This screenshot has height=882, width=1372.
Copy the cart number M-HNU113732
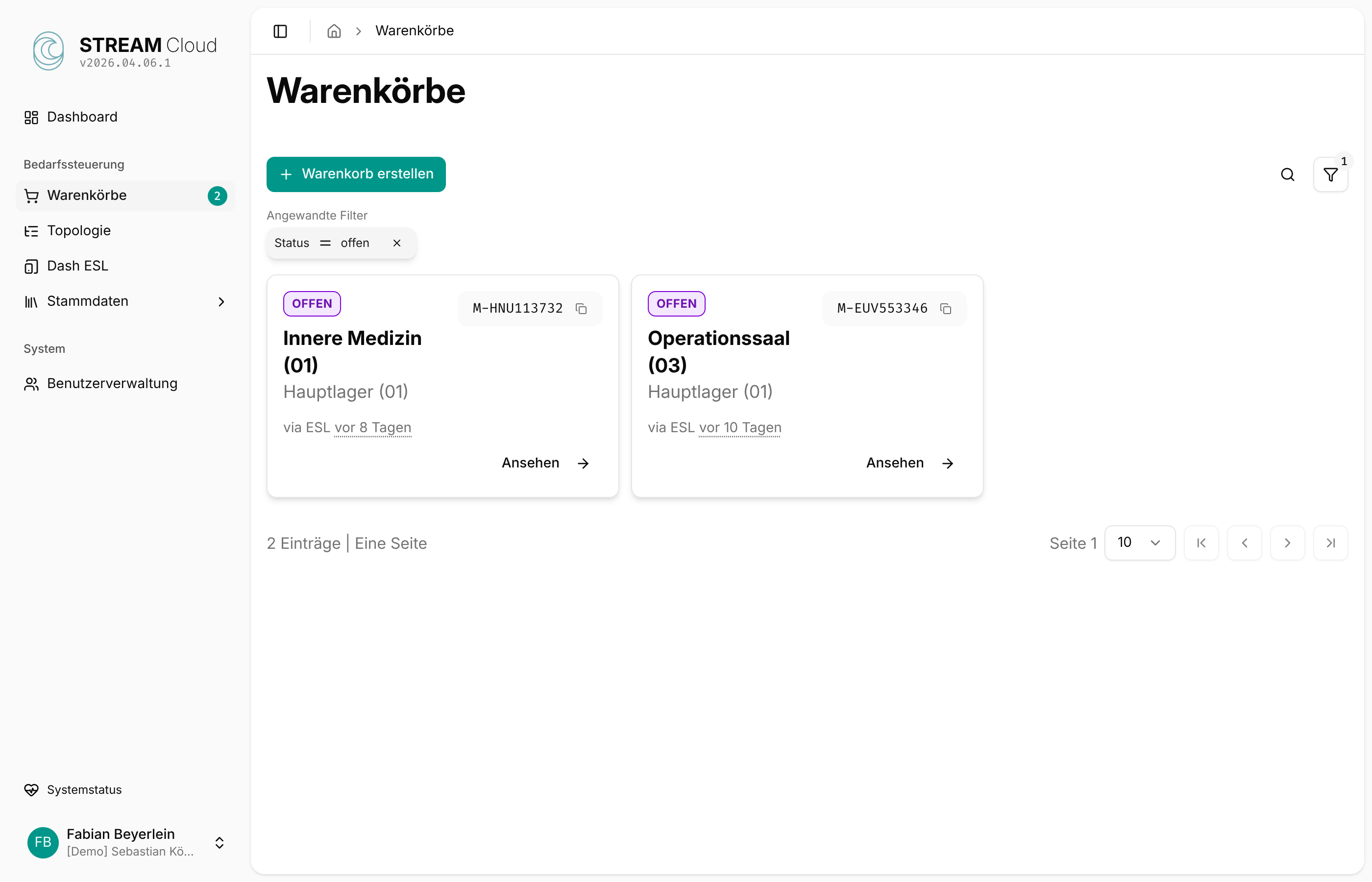coord(582,308)
